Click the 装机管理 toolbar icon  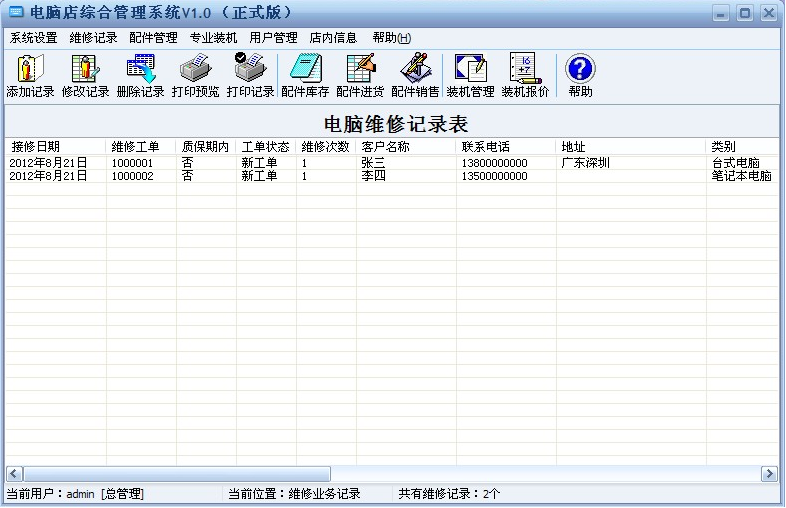click(x=470, y=76)
